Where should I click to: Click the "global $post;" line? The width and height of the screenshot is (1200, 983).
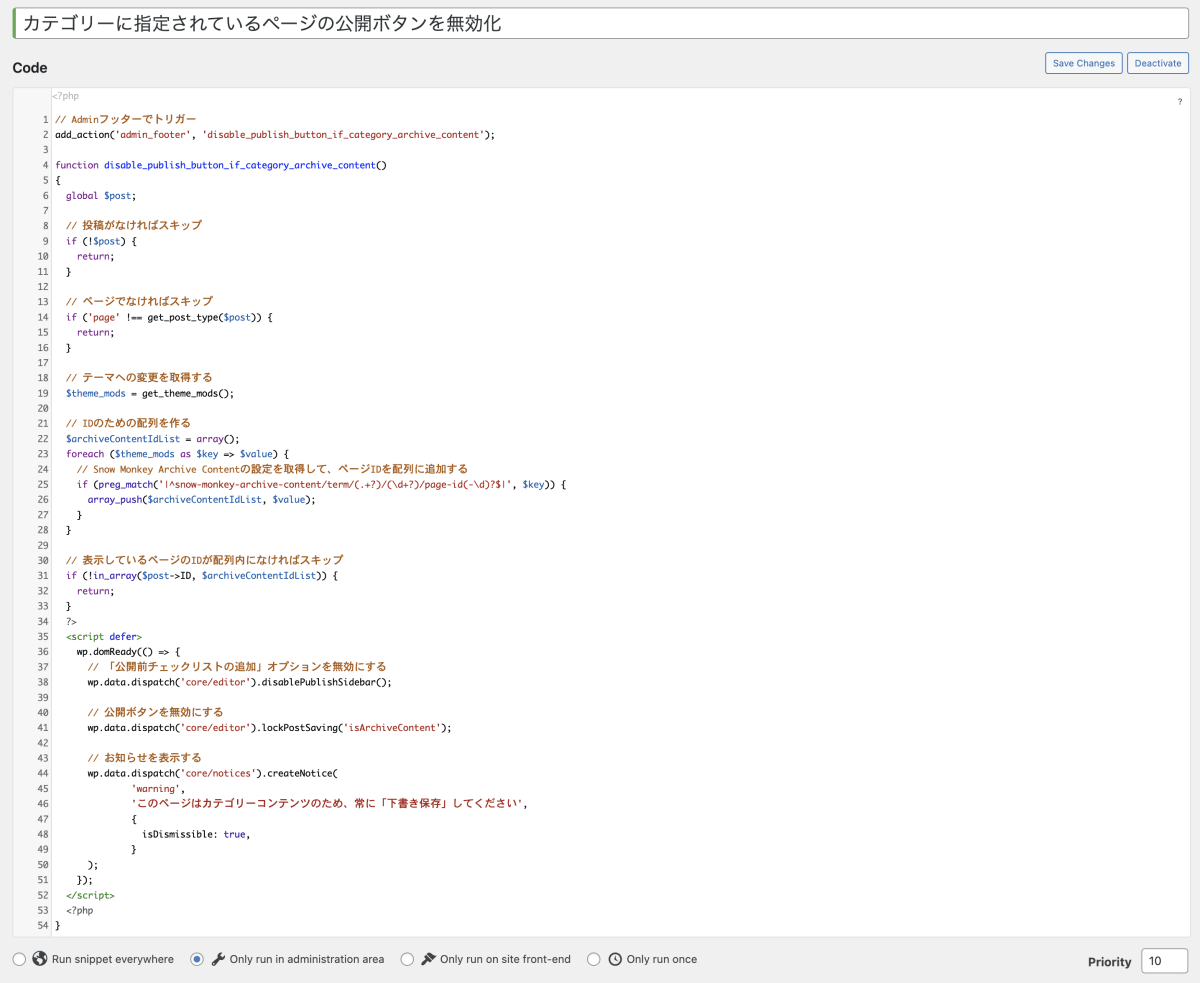click(x=100, y=195)
